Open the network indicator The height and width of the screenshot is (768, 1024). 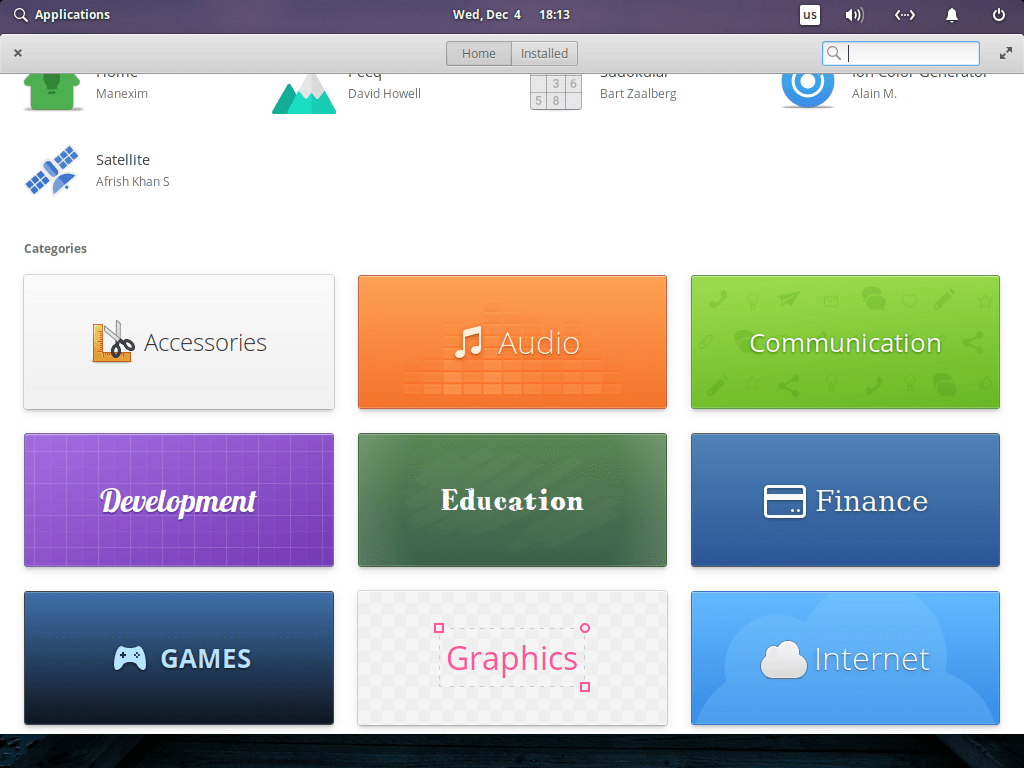[x=904, y=14]
